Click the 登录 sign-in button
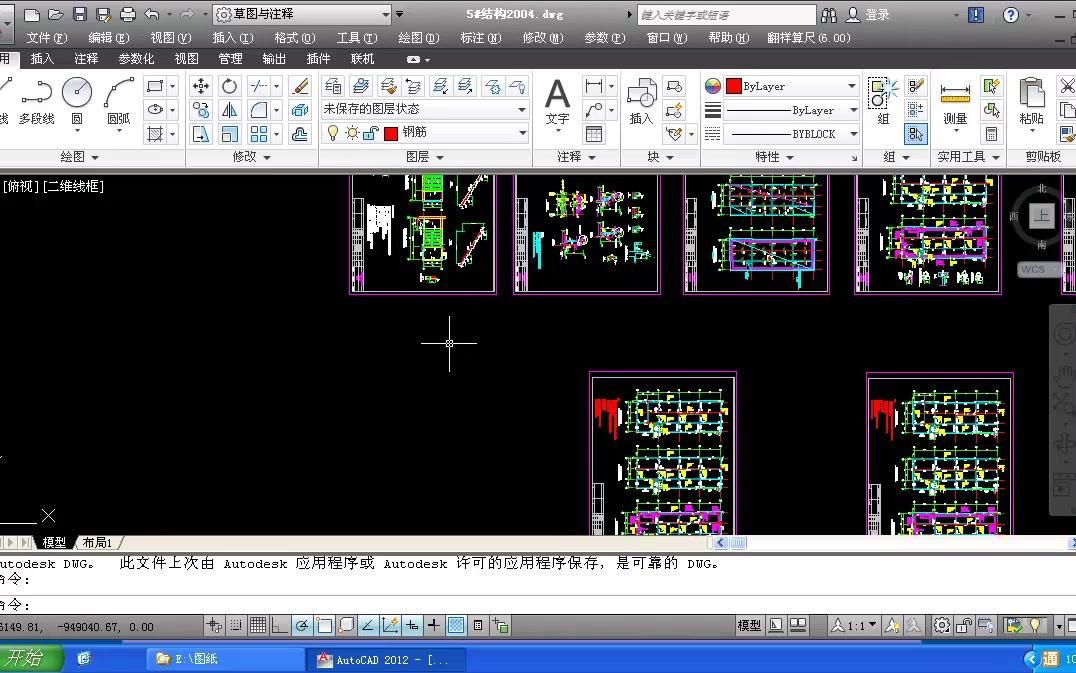The image size is (1076, 673). (x=869, y=14)
